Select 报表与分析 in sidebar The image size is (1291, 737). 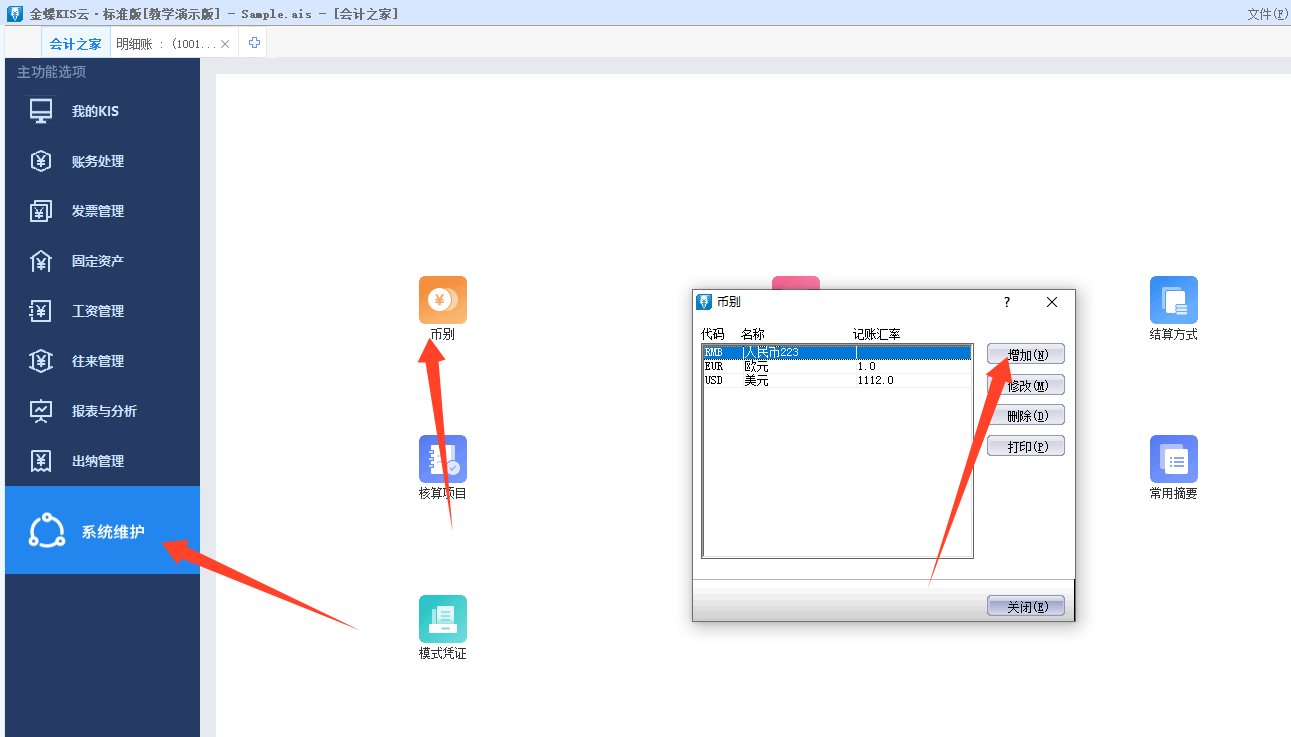(102, 411)
